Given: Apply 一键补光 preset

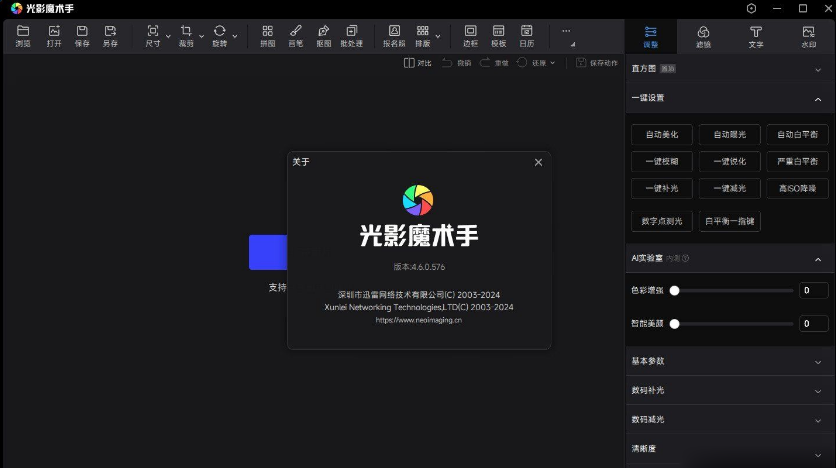Looking at the screenshot, I should [662, 188].
